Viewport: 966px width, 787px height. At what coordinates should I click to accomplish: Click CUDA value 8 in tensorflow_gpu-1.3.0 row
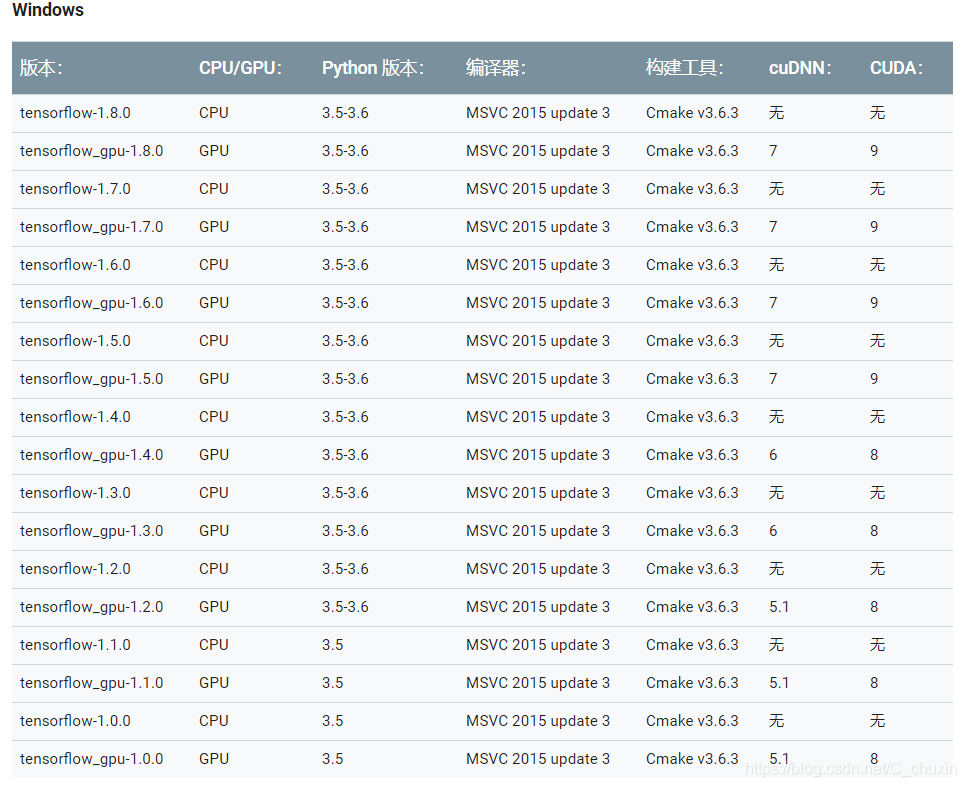click(874, 531)
